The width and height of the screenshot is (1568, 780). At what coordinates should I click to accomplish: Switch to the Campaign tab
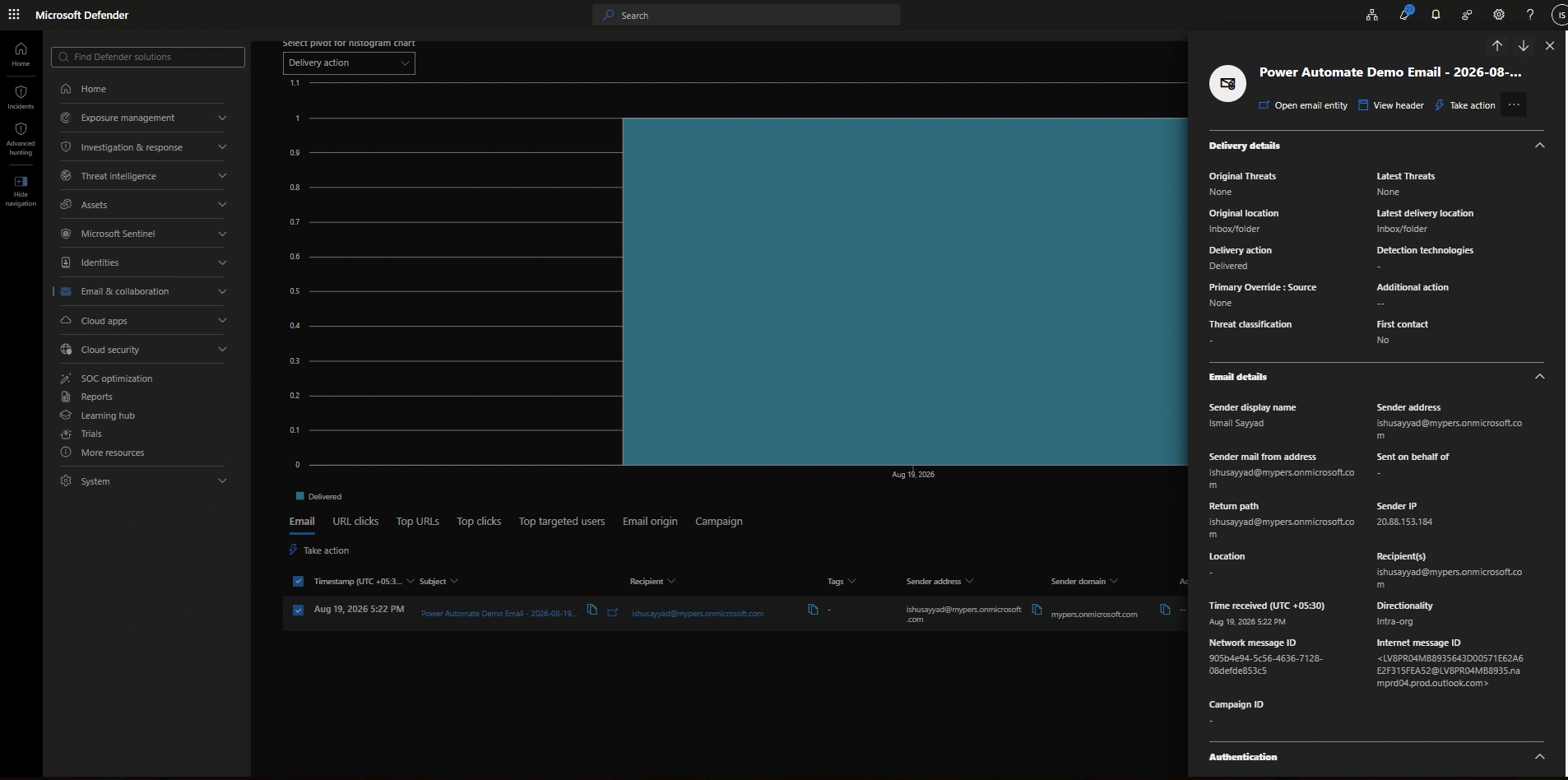click(x=719, y=522)
